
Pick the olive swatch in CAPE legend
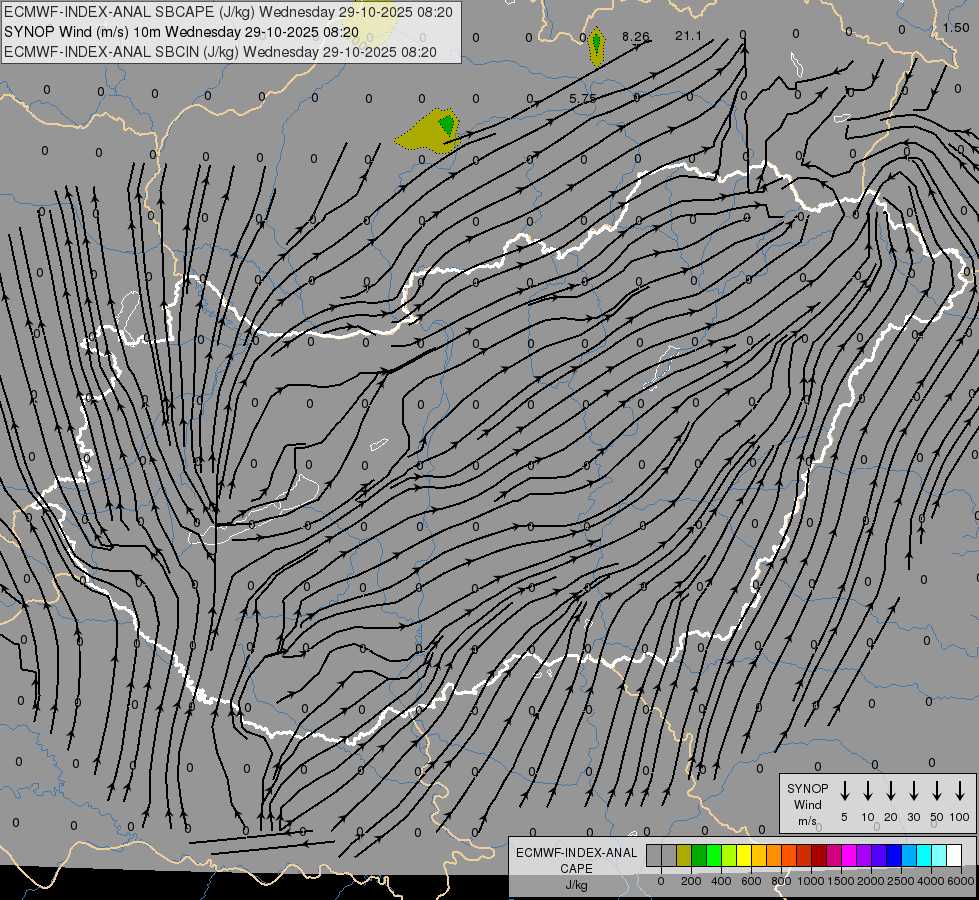684,855
